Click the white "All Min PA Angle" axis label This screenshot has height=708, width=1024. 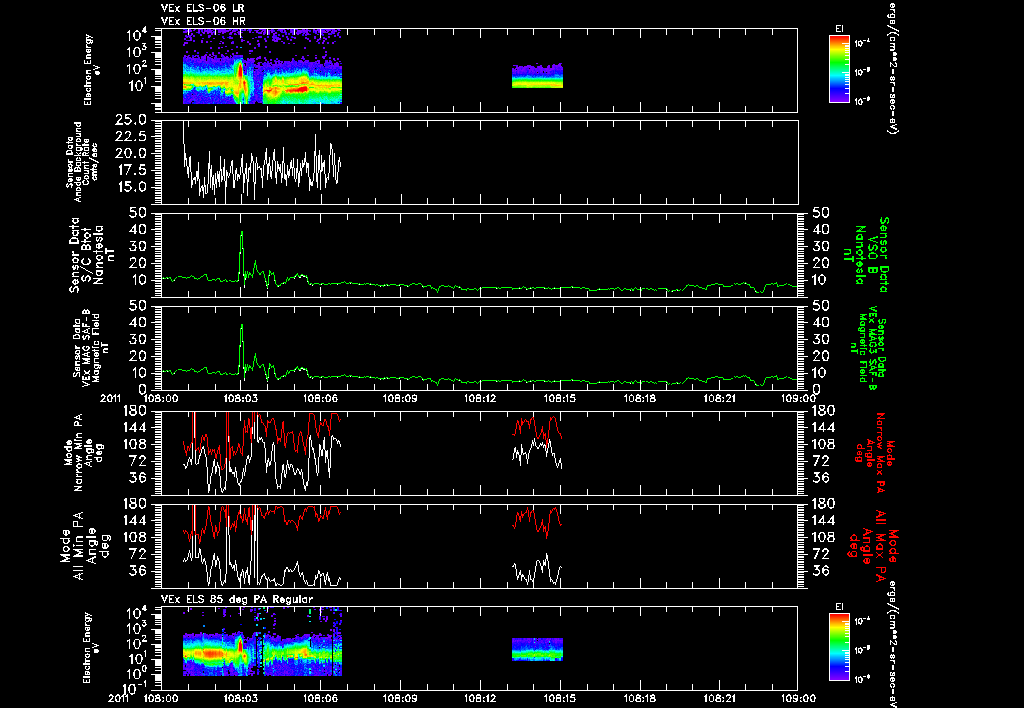pyautogui.click(x=88, y=545)
